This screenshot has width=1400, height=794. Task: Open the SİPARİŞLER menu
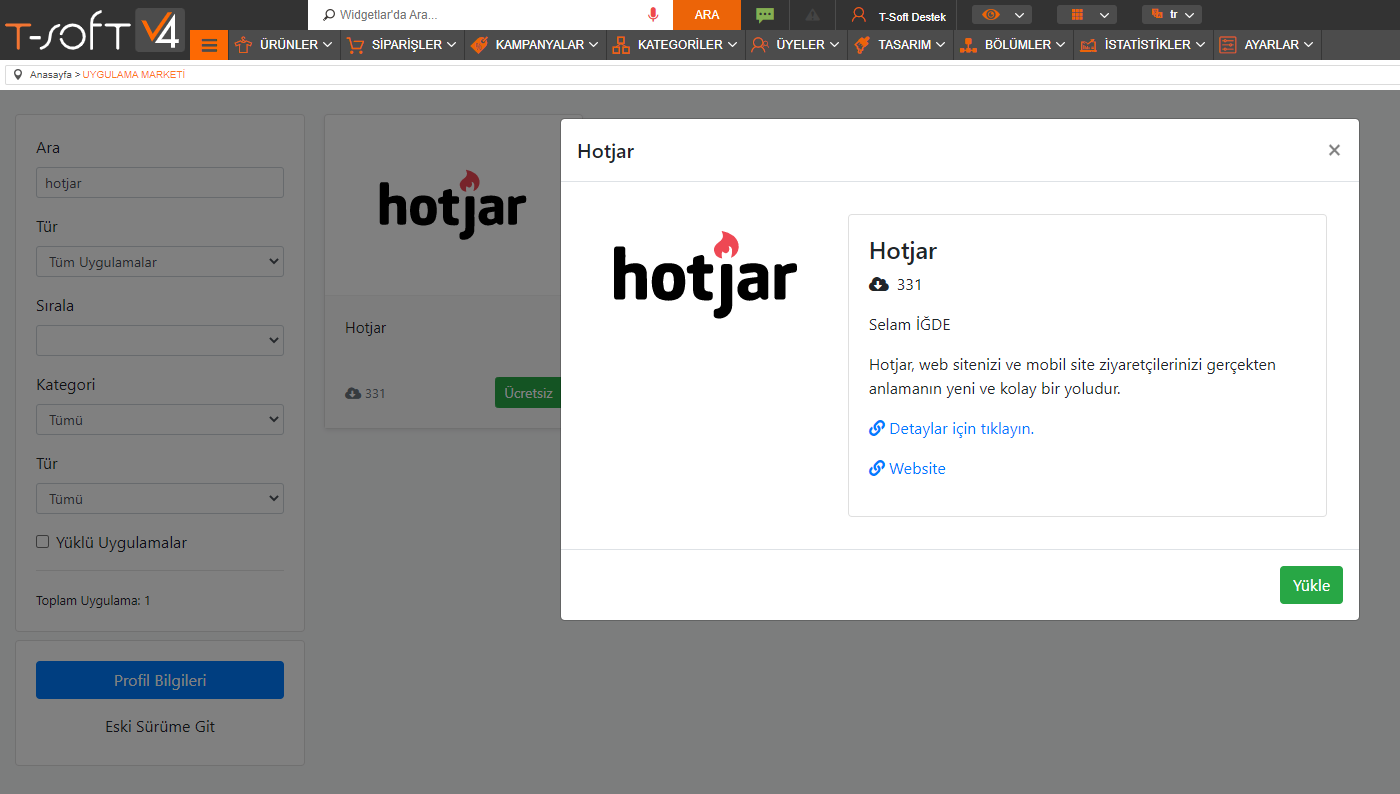pyautogui.click(x=402, y=45)
